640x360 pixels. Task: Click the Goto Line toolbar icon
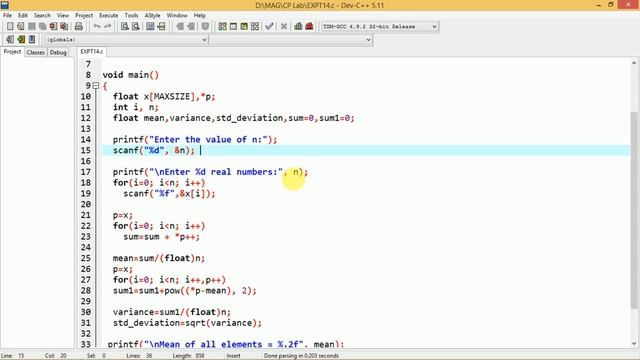161,27
